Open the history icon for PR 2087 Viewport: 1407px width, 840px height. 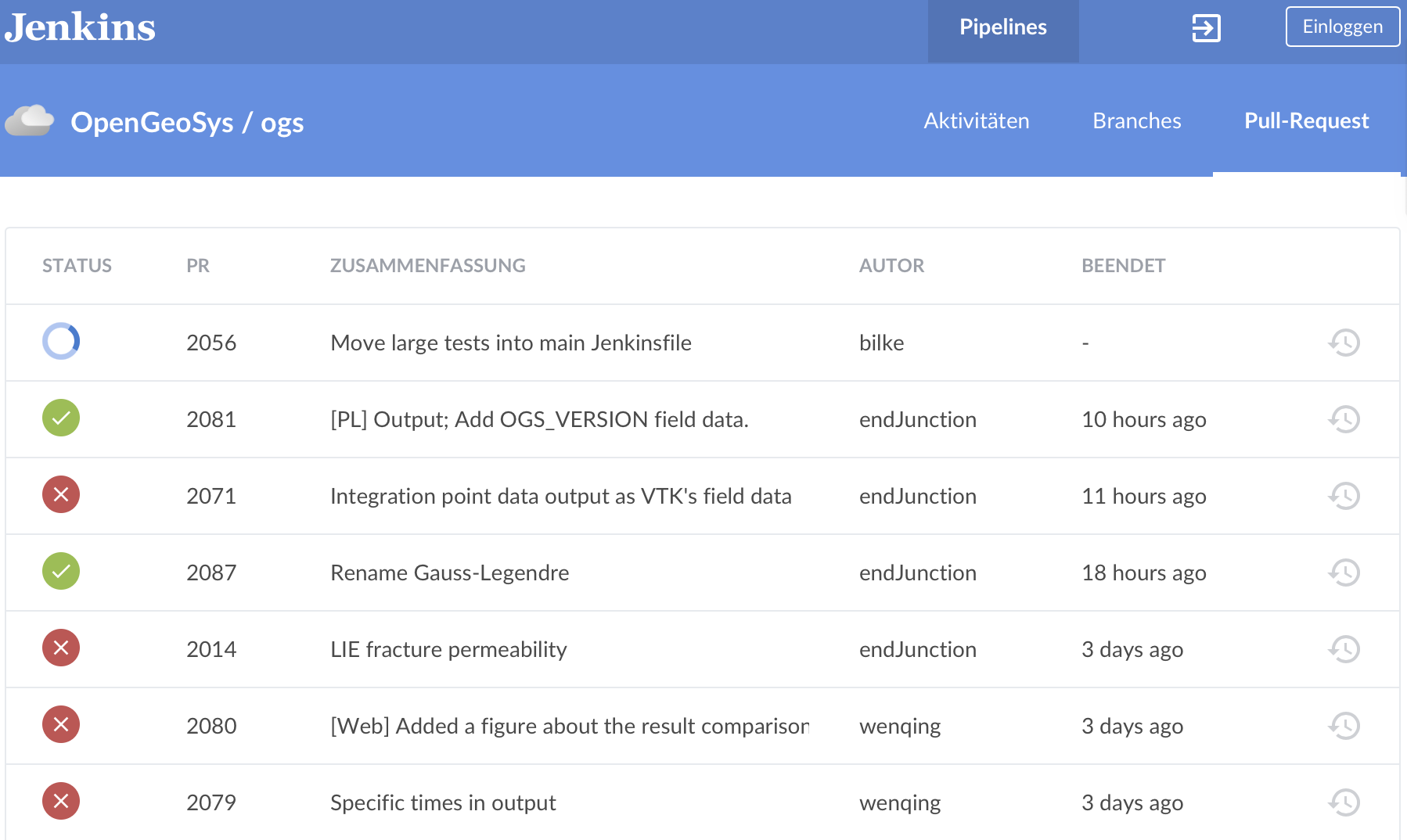tap(1344, 572)
